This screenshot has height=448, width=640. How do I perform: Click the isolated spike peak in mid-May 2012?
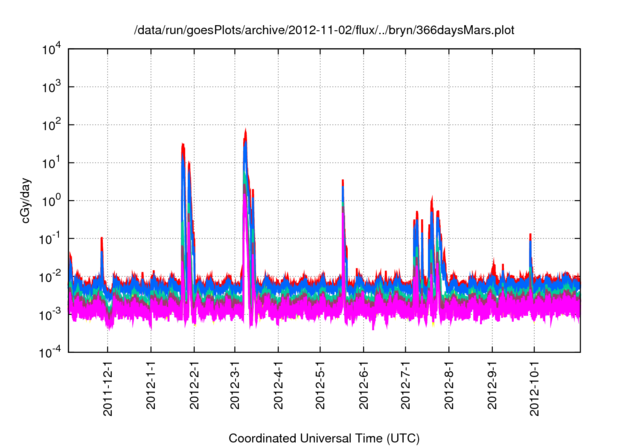[343, 182]
